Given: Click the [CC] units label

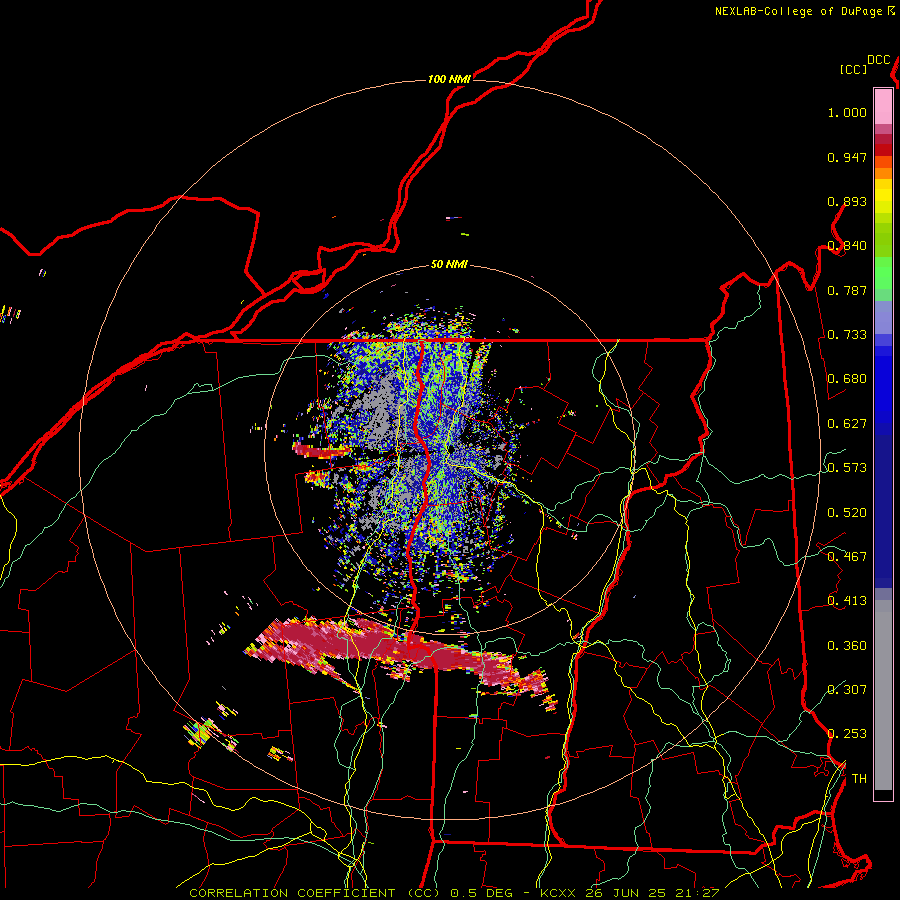Looking at the screenshot, I should (x=853, y=69).
